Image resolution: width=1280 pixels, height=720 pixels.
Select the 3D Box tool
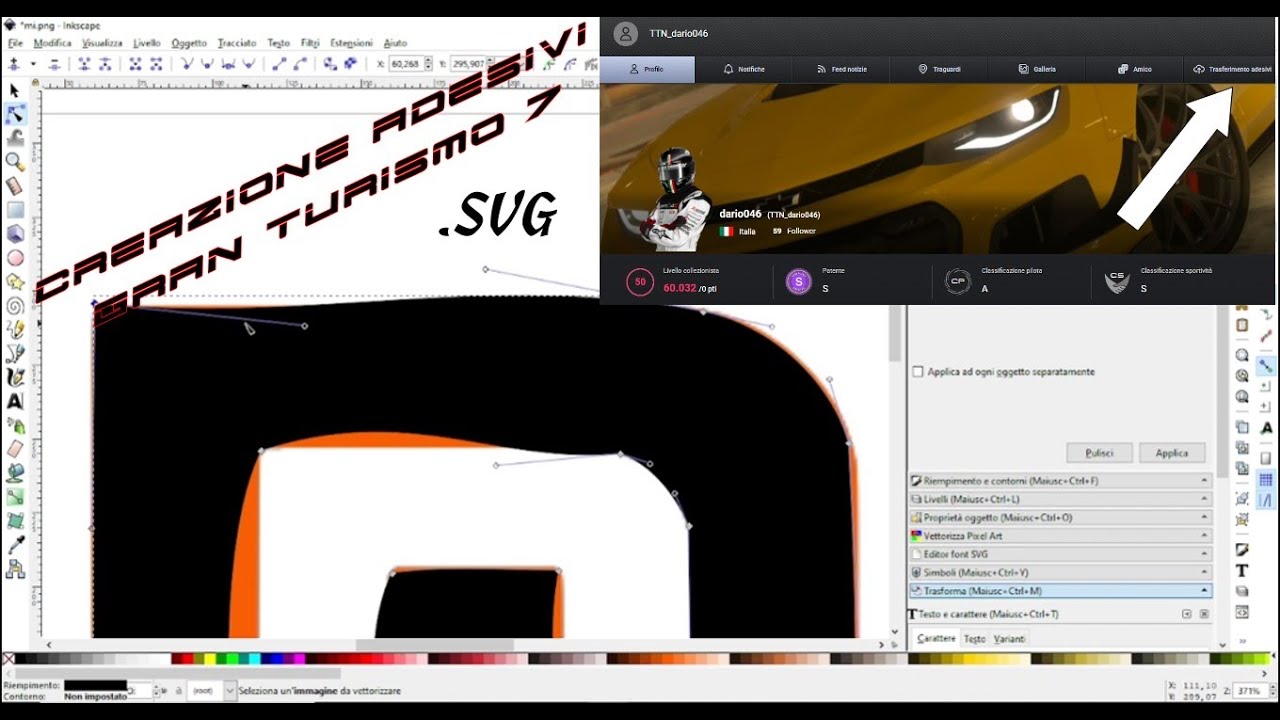click(14, 234)
